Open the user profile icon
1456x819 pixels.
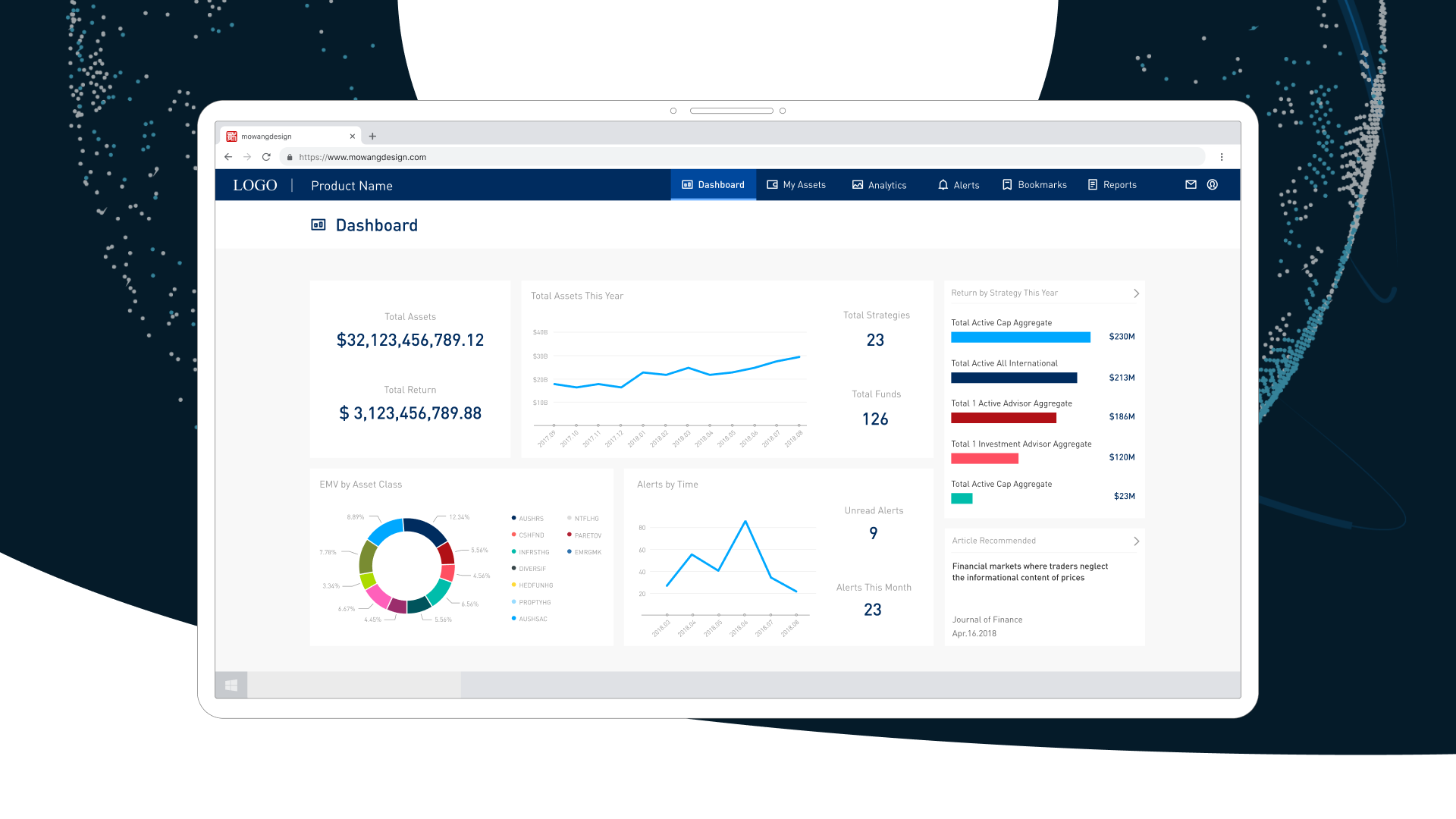(1213, 185)
